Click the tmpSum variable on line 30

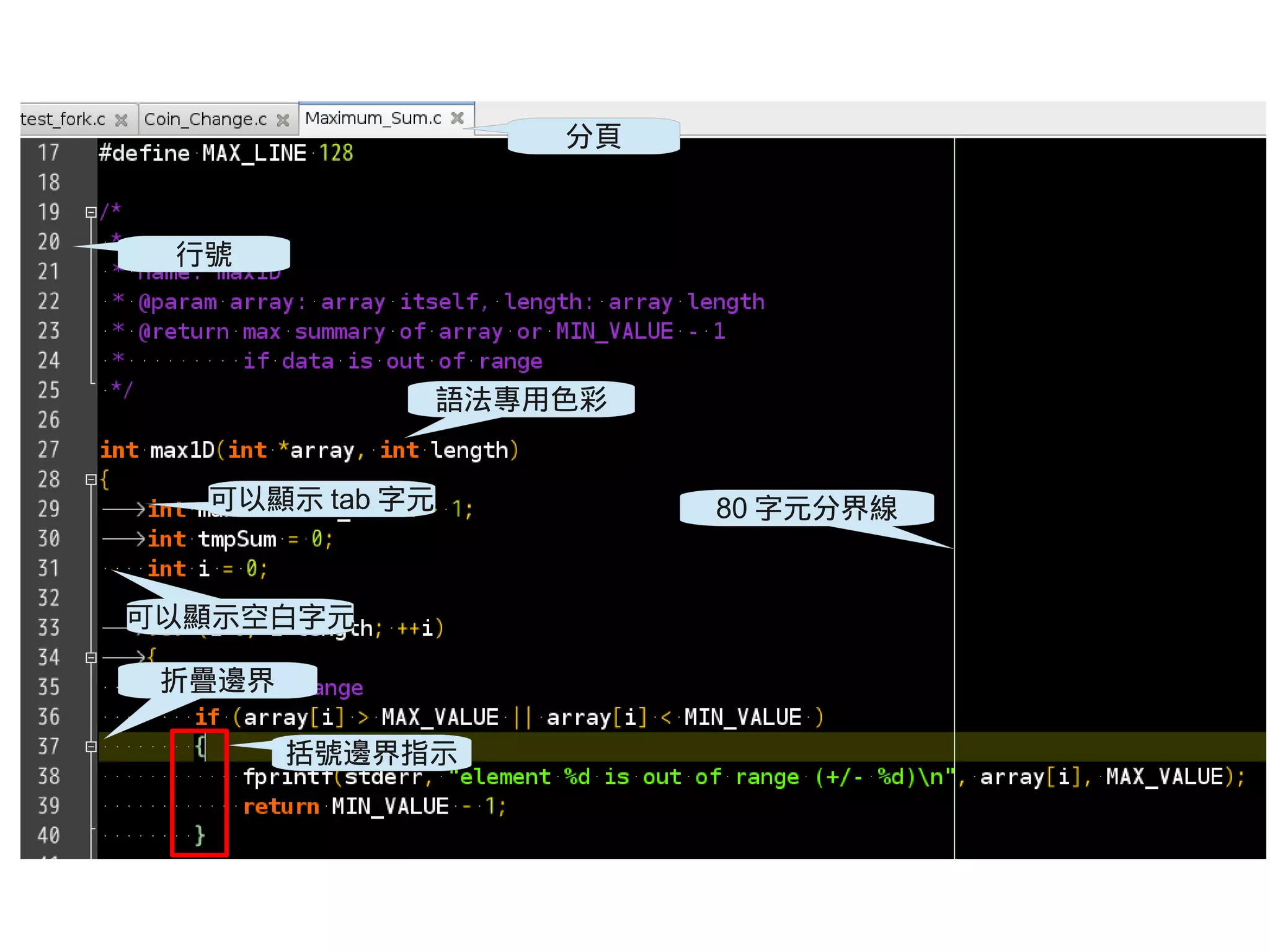coord(237,539)
